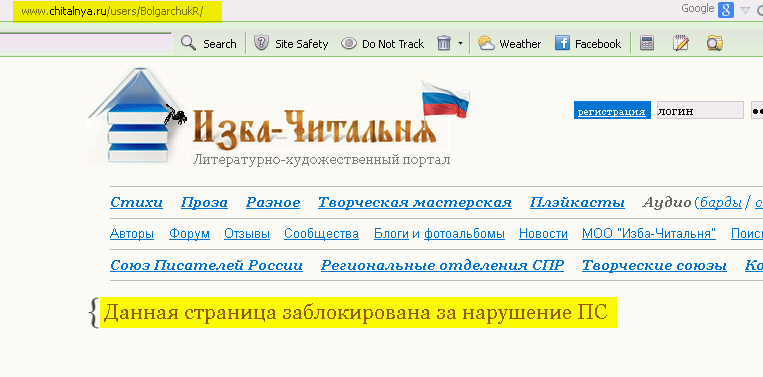This screenshot has height=377, width=763.
Task: Click the Литературно-художественный портал subtitle
Action: tap(321, 160)
